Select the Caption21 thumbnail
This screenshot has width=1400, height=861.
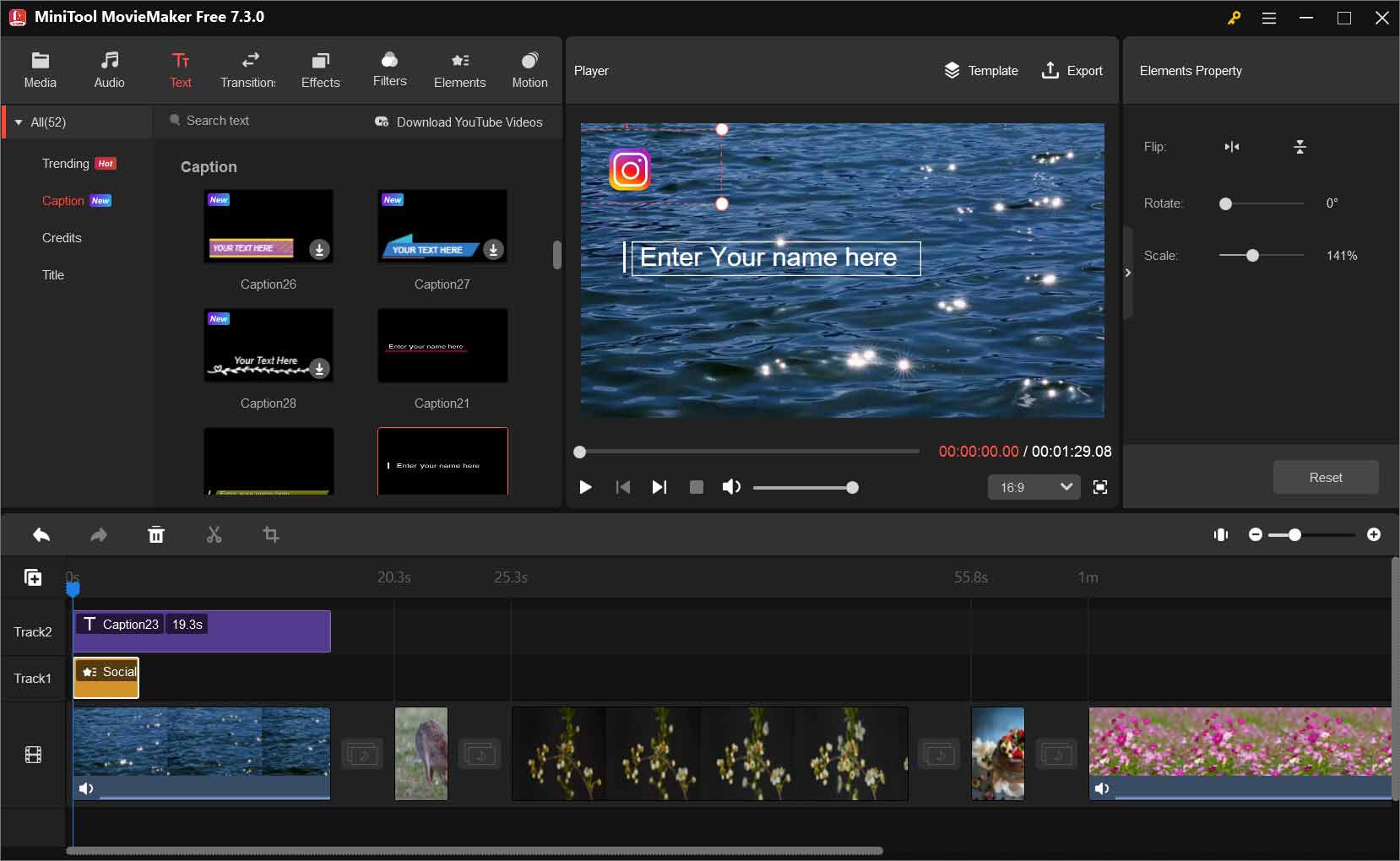(442, 345)
